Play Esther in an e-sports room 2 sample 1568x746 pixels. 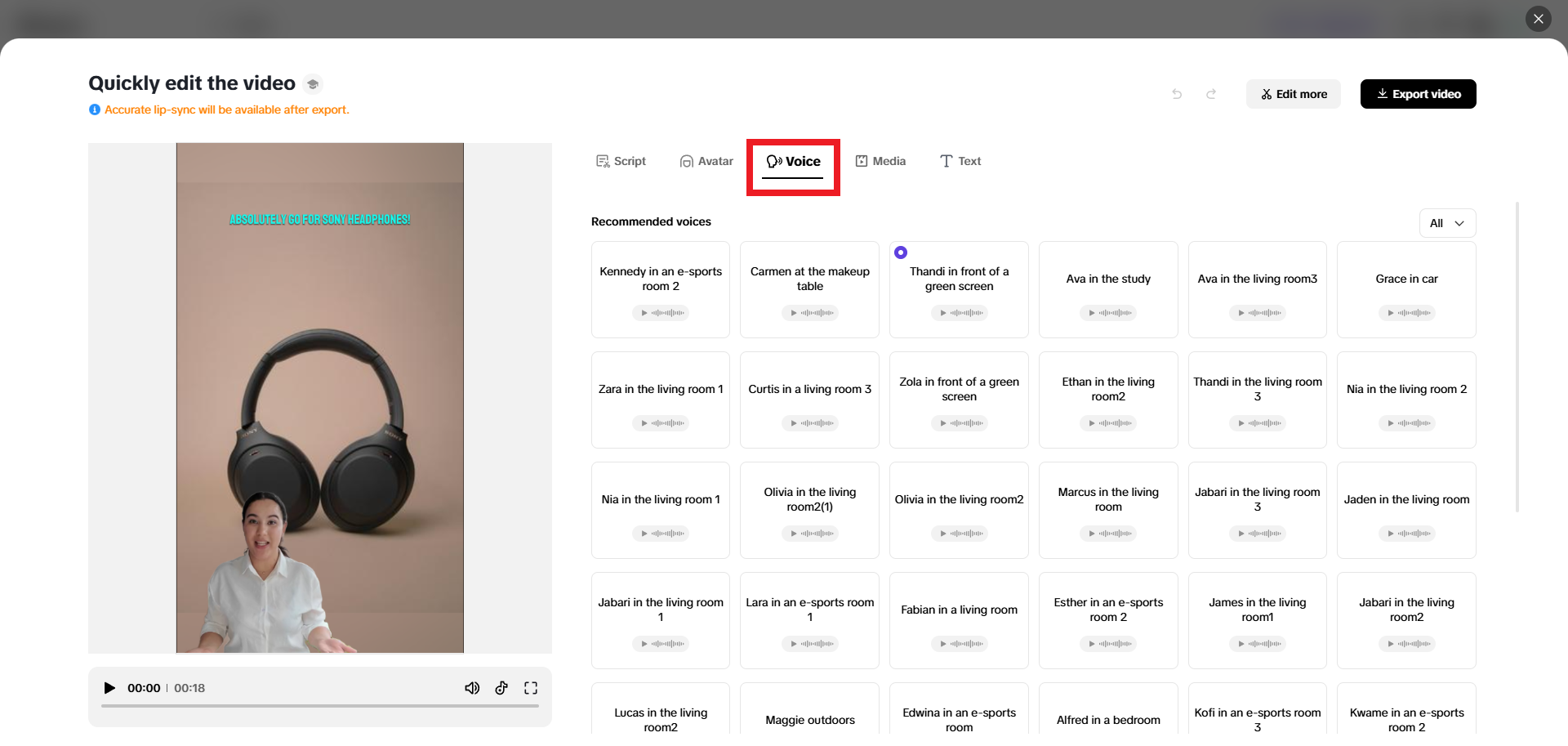tap(1108, 644)
